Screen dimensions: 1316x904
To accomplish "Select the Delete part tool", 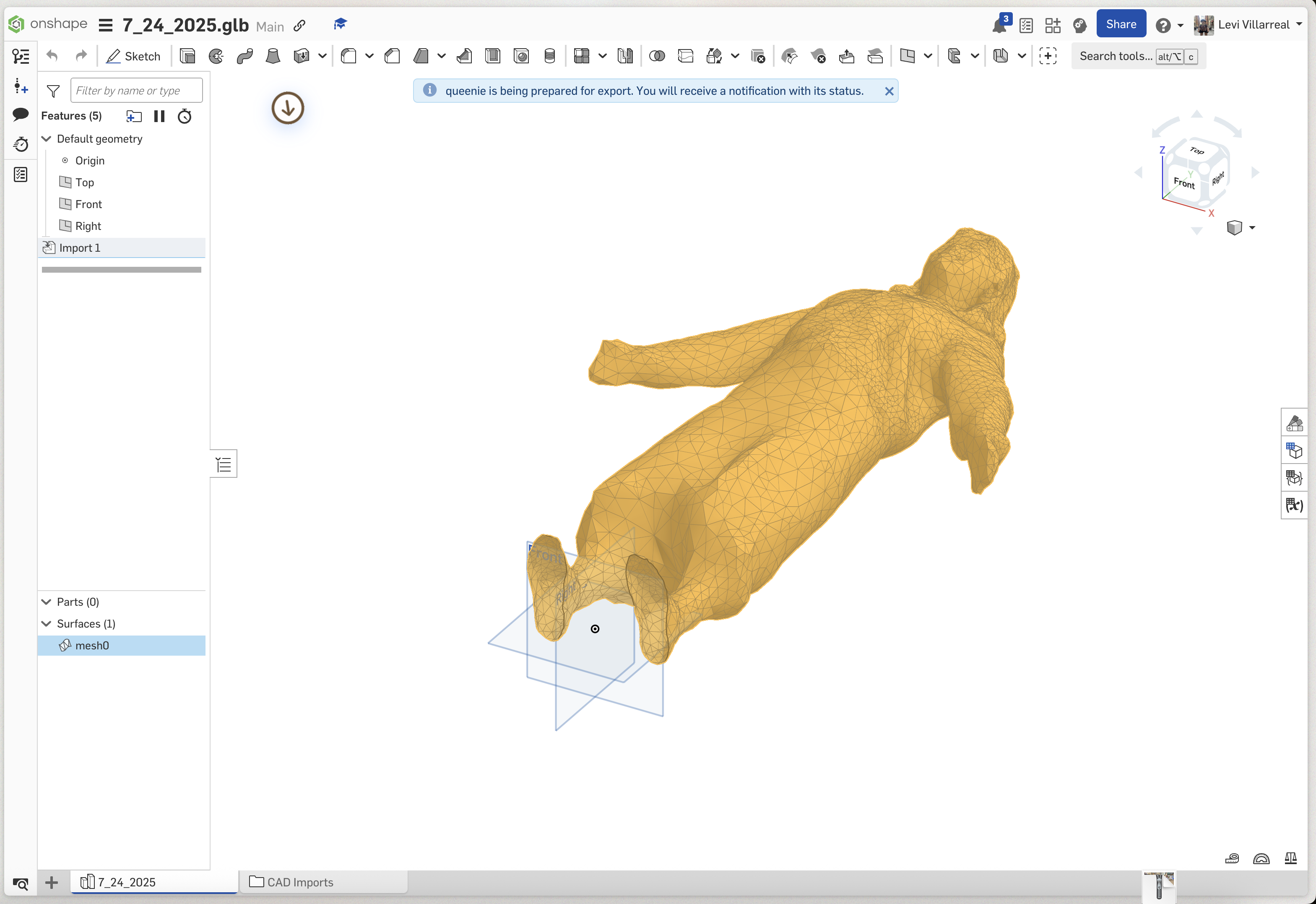I will [x=758, y=56].
